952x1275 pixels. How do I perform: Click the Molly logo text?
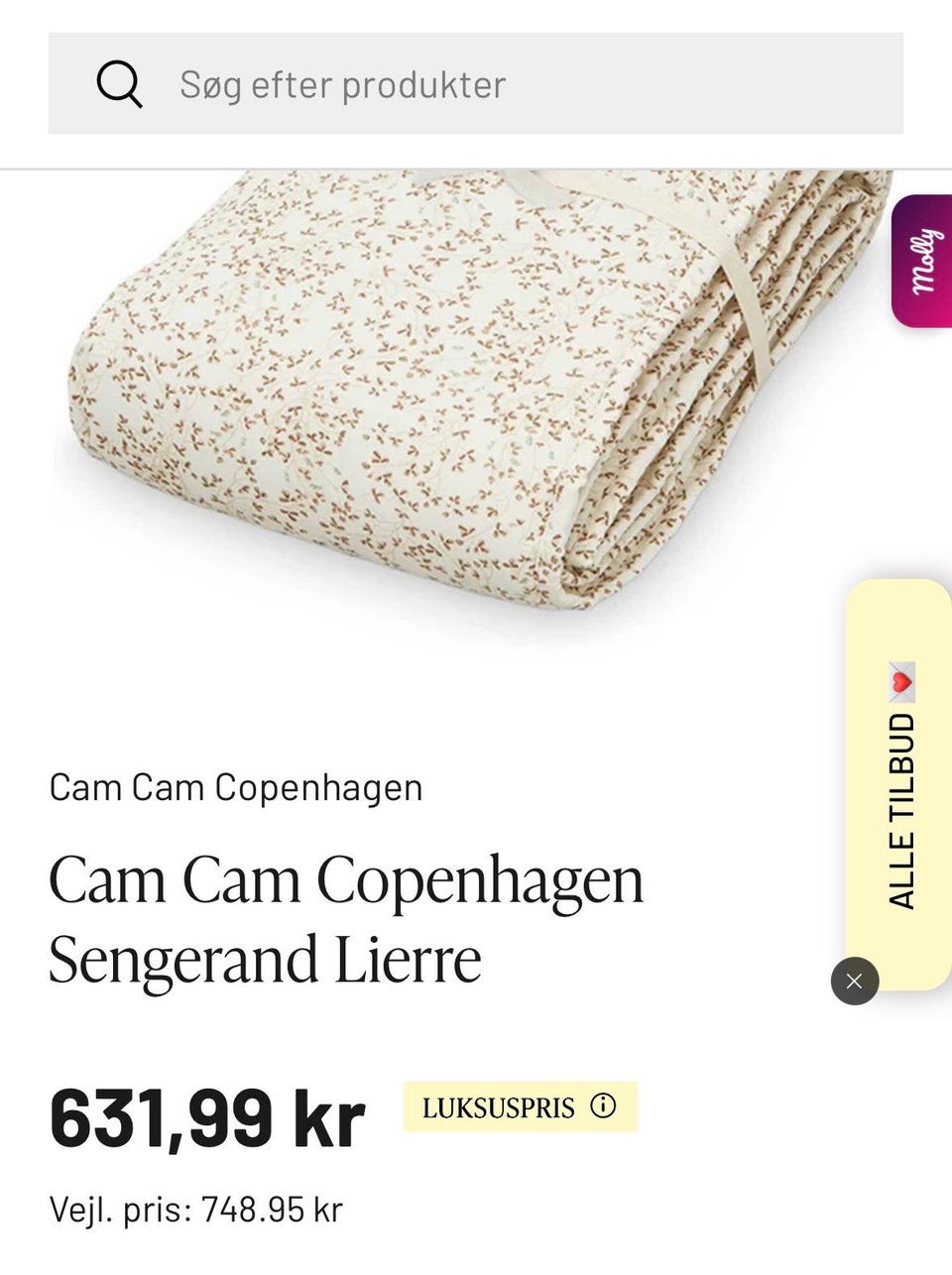coord(923,262)
